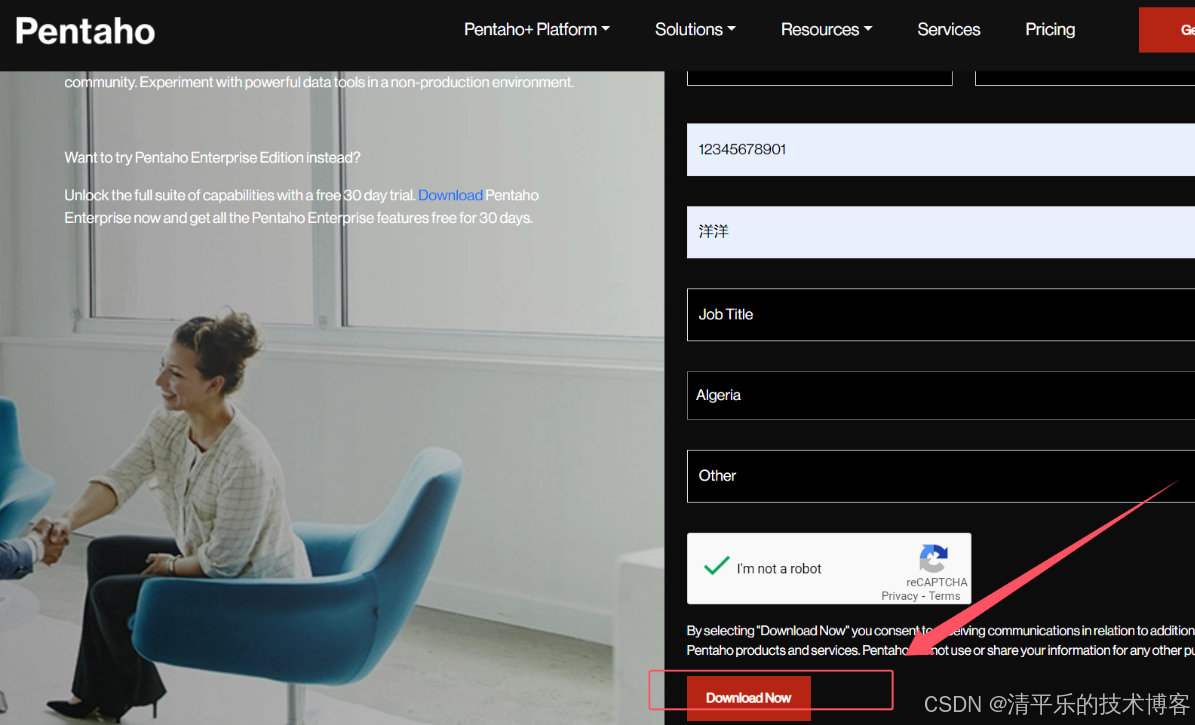The width and height of the screenshot is (1195, 725).
Task: Expand the Solutions menu
Action: (695, 30)
